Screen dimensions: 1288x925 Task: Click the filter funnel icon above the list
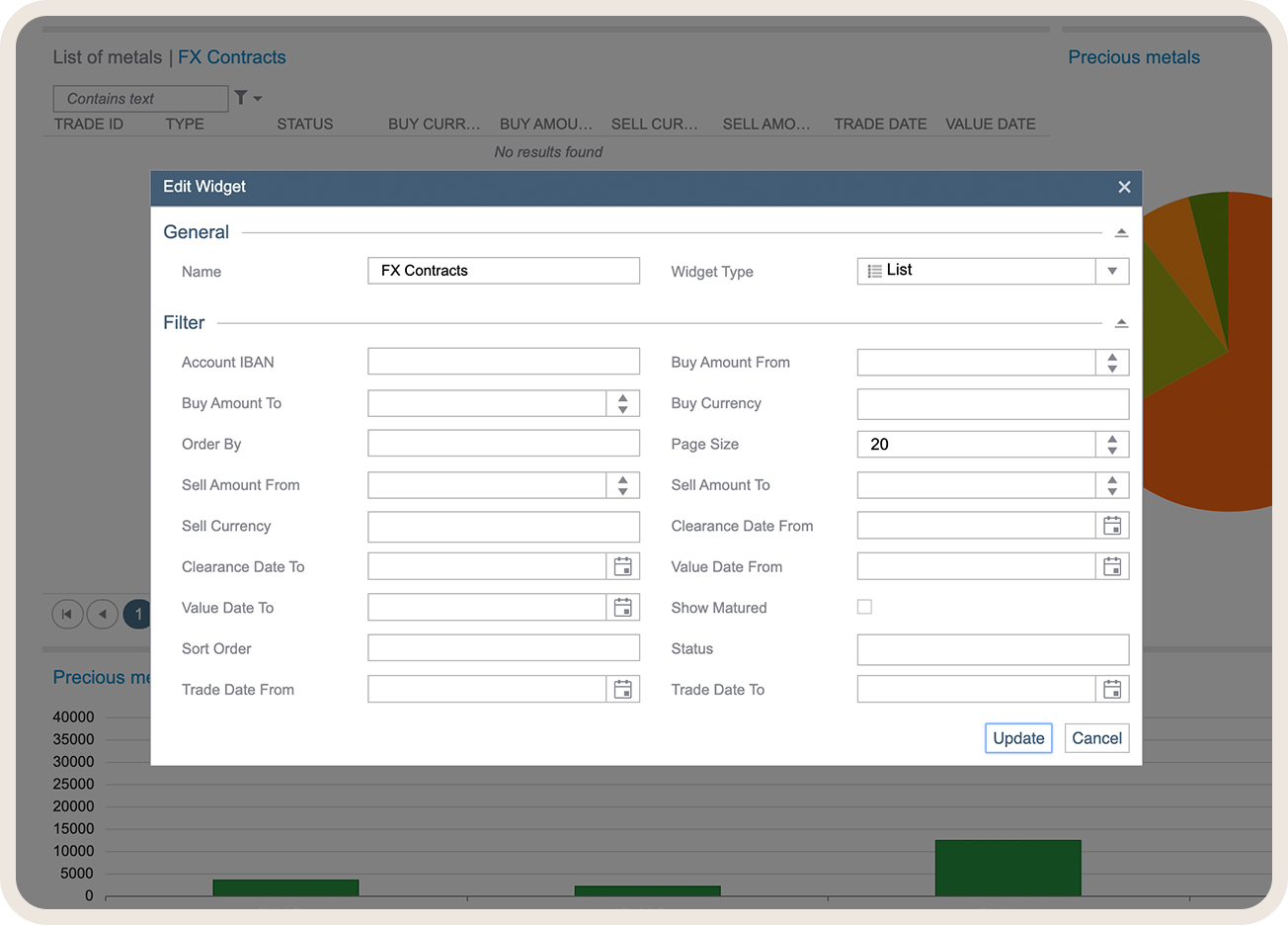(241, 98)
